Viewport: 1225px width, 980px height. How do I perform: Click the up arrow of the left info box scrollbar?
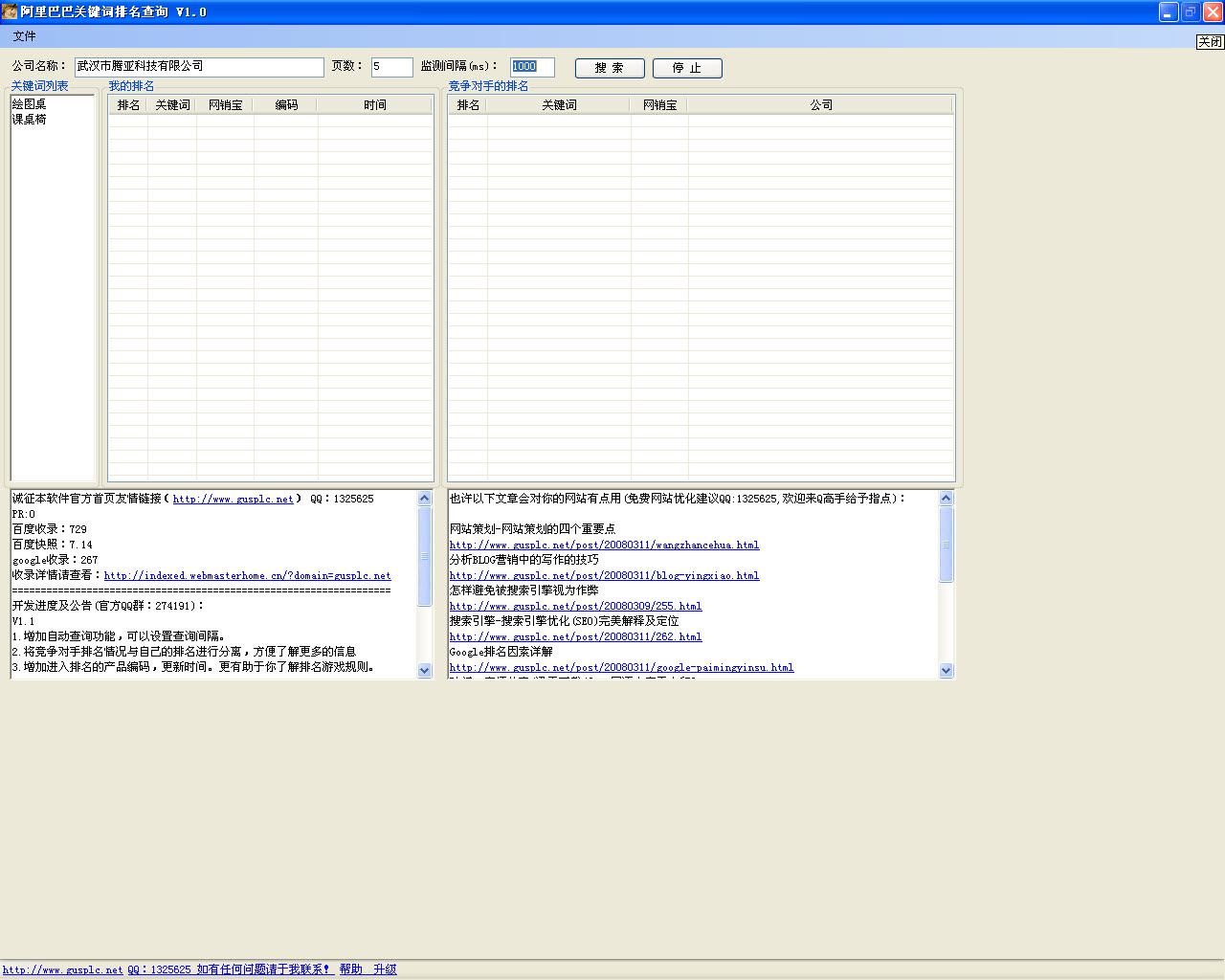[x=425, y=499]
